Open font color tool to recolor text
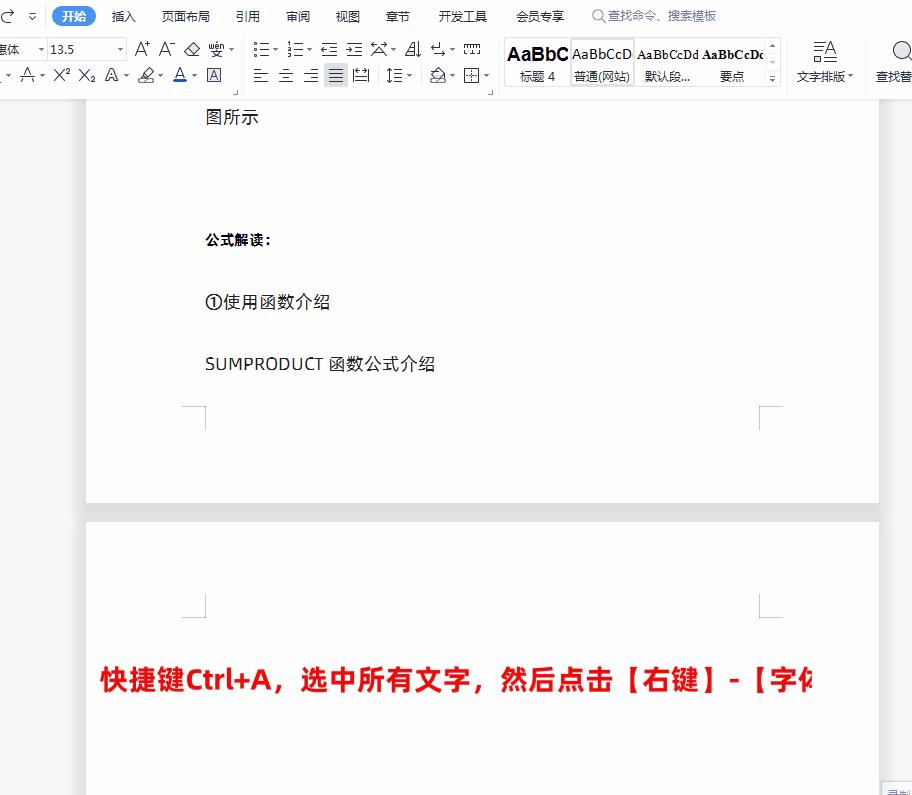The image size is (912, 795). (178, 75)
